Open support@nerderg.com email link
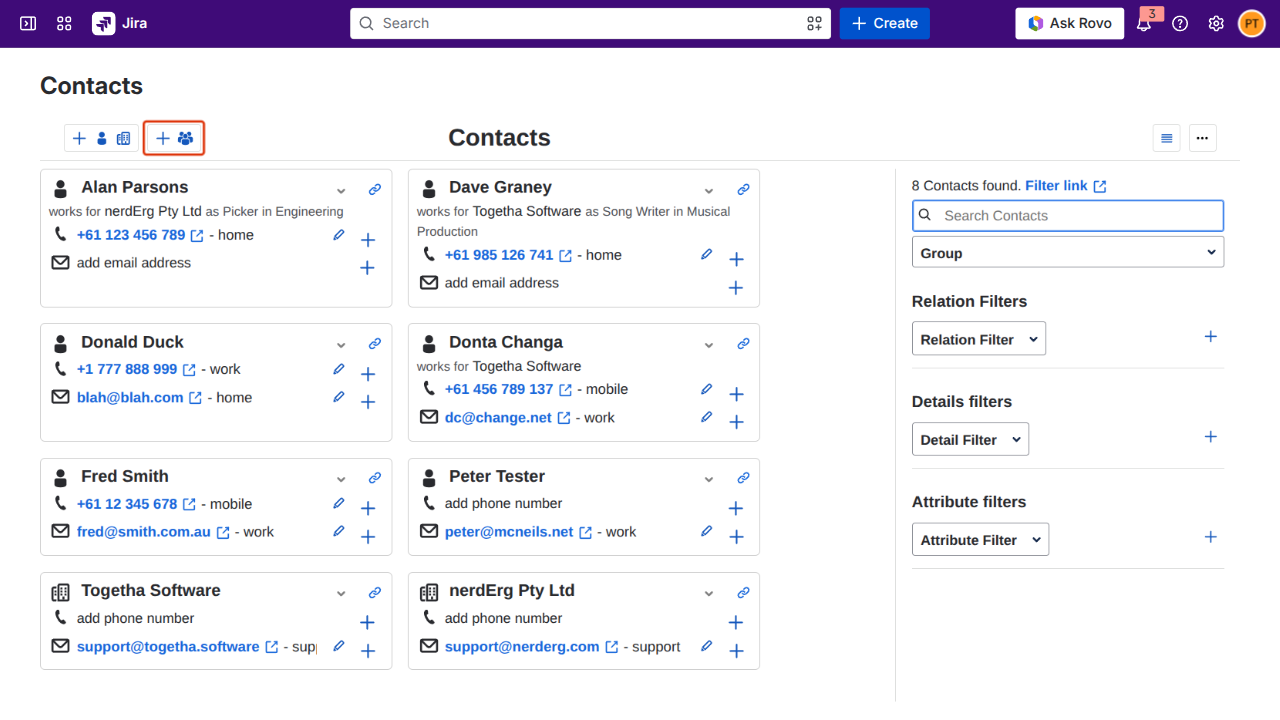The image size is (1280, 720). pyautogui.click(x=522, y=646)
